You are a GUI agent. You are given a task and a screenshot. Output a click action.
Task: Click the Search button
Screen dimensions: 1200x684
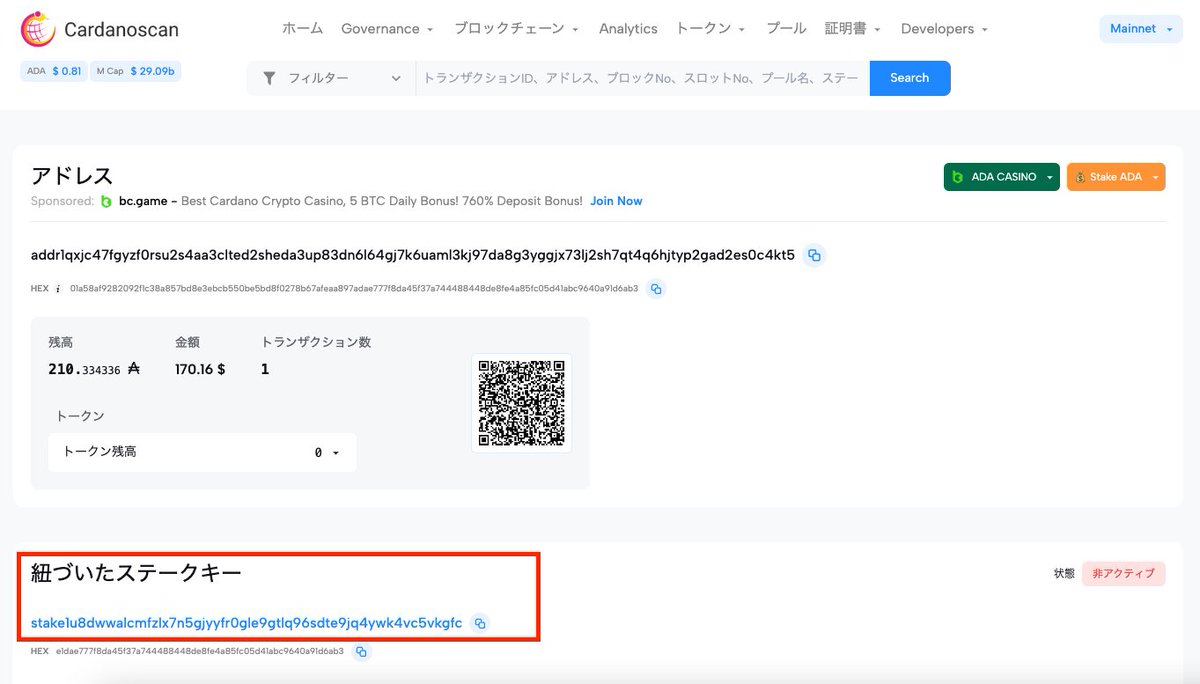pos(910,78)
